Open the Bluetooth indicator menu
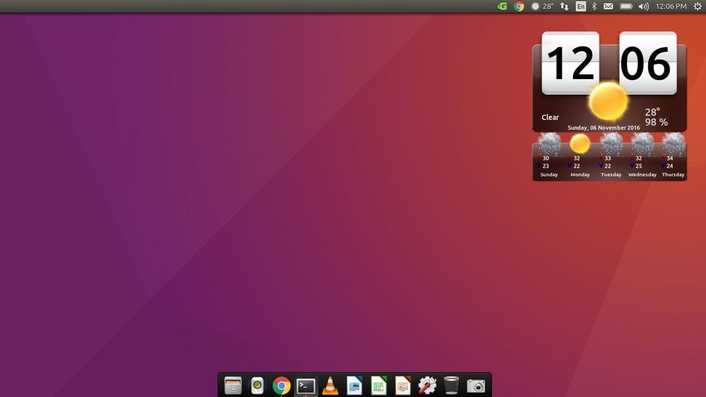 [594, 6]
